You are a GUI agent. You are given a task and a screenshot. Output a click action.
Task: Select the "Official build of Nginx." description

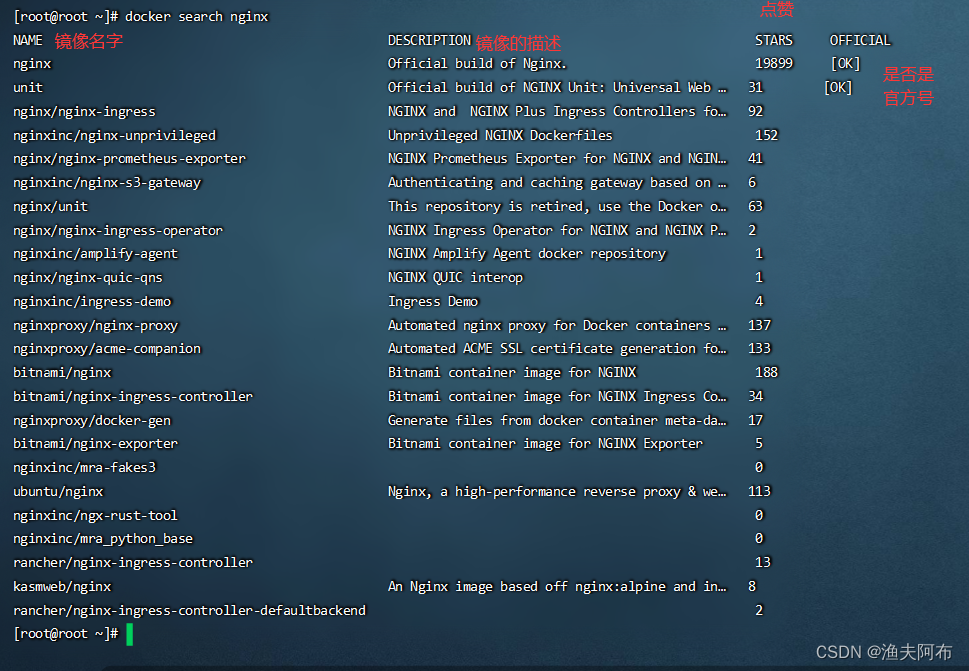(477, 64)
